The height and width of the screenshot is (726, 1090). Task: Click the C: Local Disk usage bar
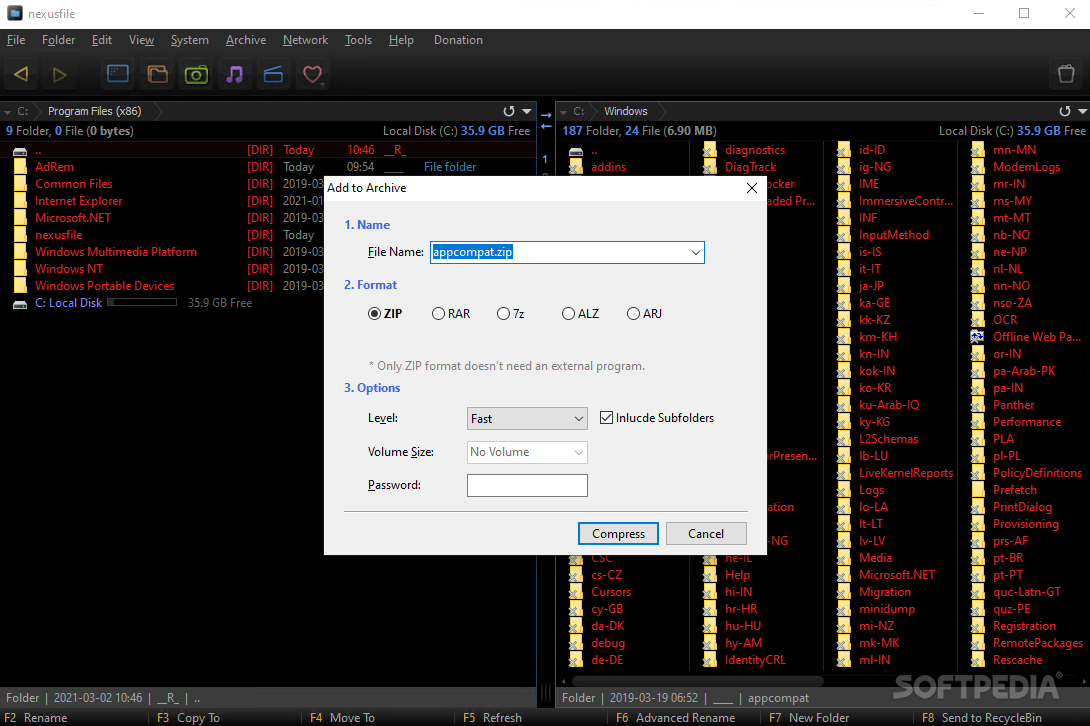(142, 302)
